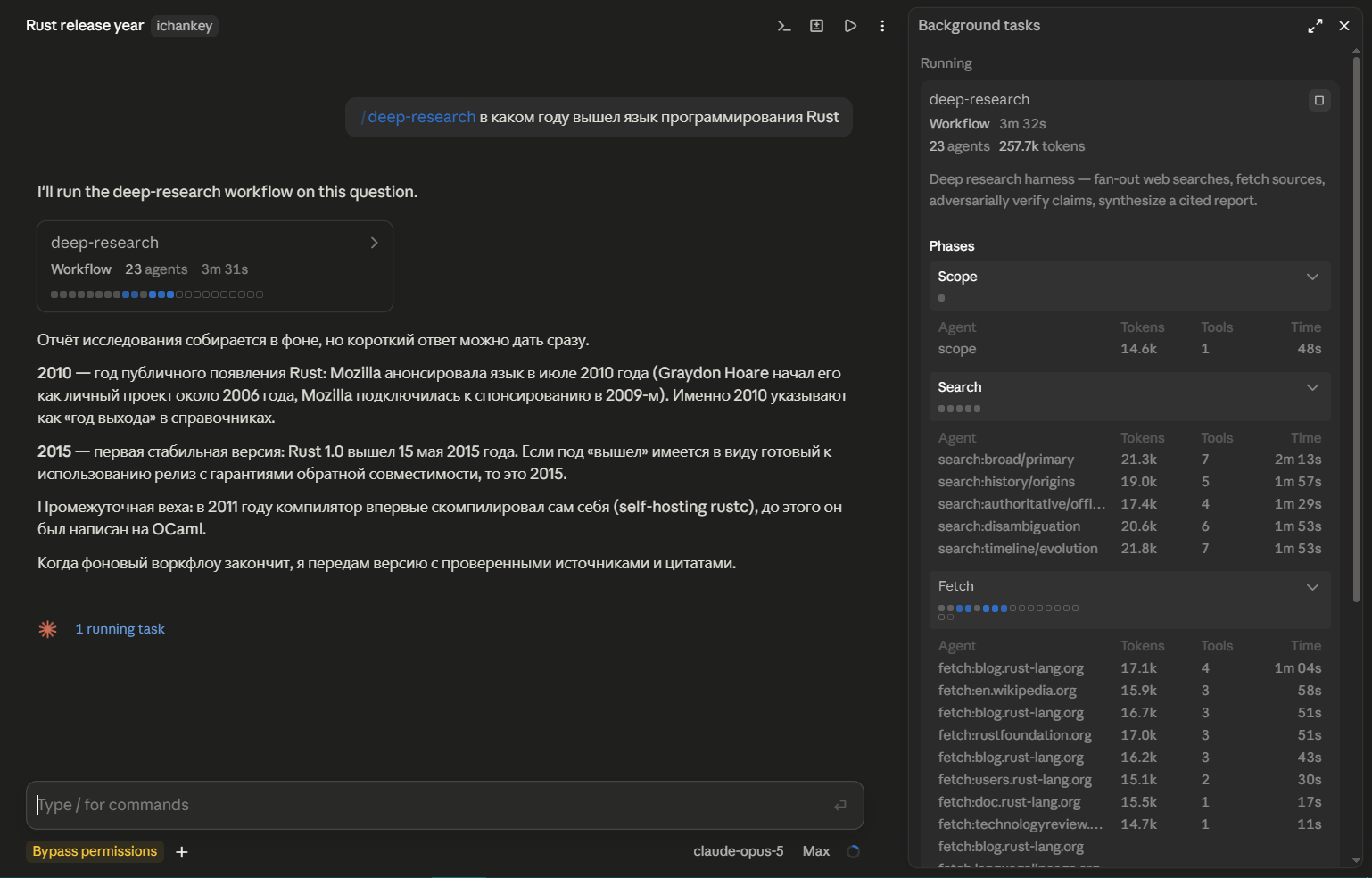Close the Background tasks panel

(x=1344, y=26)
